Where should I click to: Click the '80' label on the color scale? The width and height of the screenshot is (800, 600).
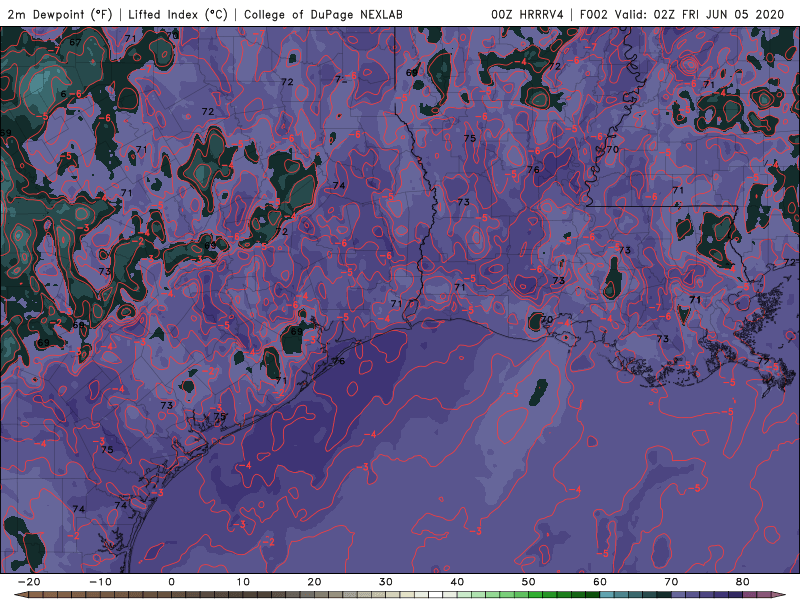[x=743, y=582]
